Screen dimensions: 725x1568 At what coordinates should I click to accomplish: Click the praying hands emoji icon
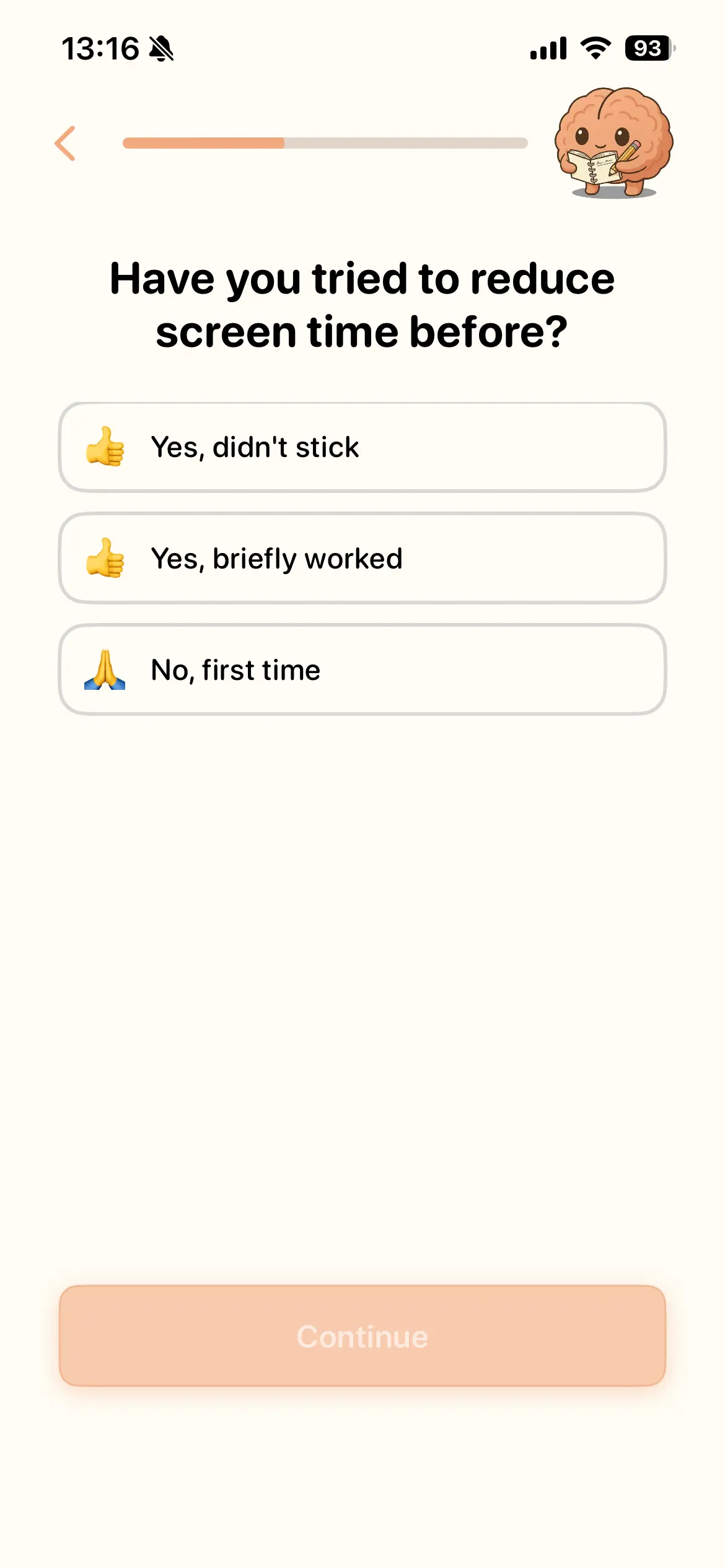click(x=105, y=670)
